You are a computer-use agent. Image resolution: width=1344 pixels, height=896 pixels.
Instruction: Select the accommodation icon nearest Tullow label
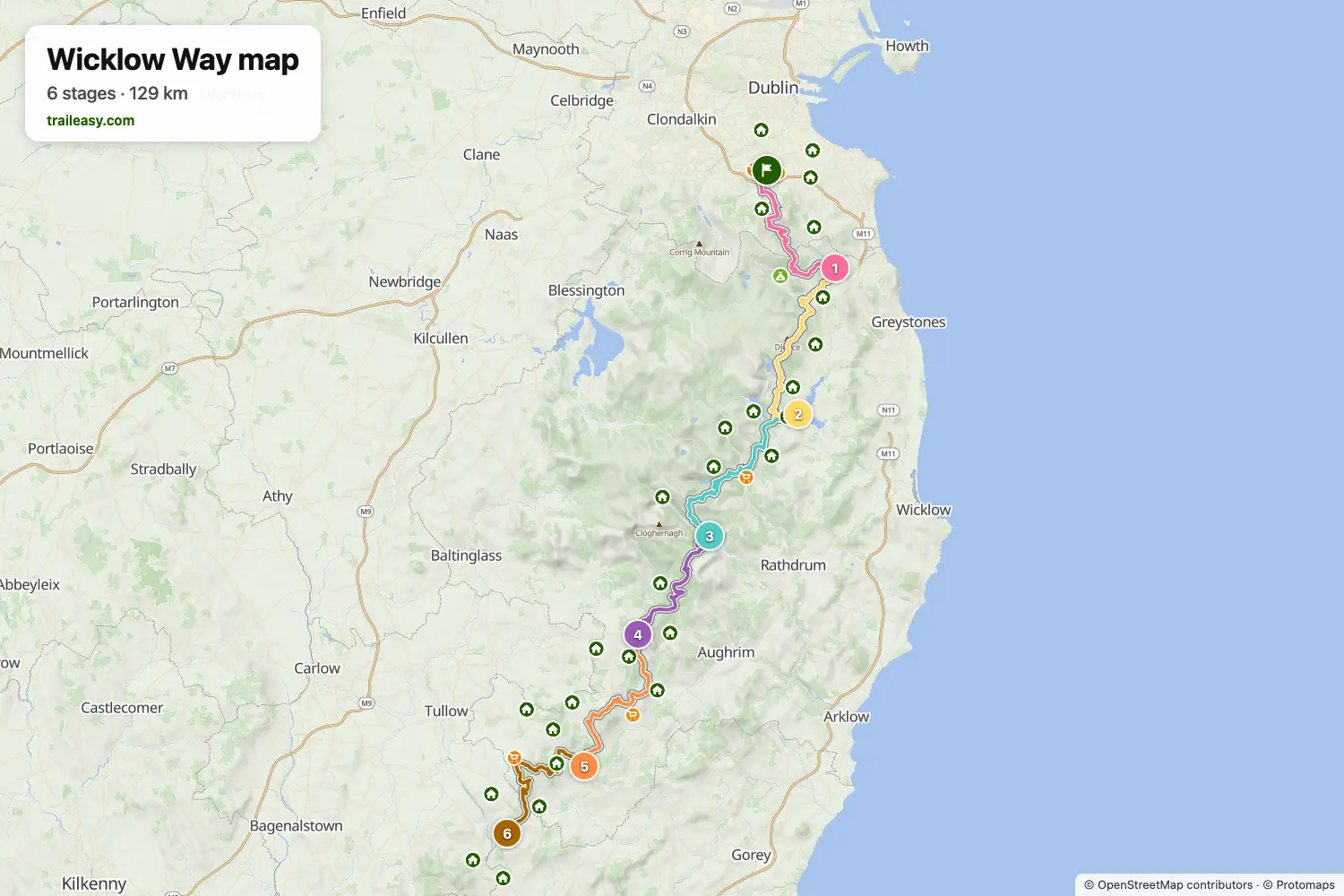point(527,709)
